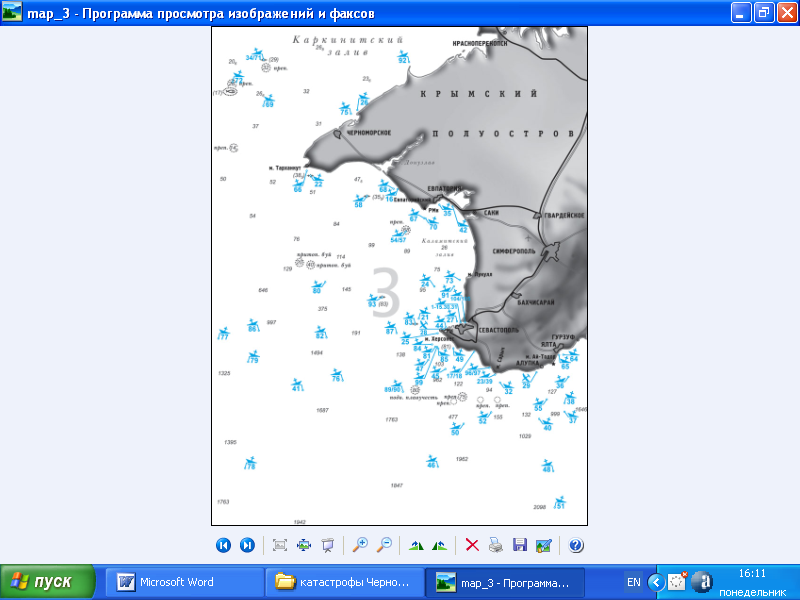Show image at Actual Size
The height and width of the screenshot is (600, 800).
[304, 545]
